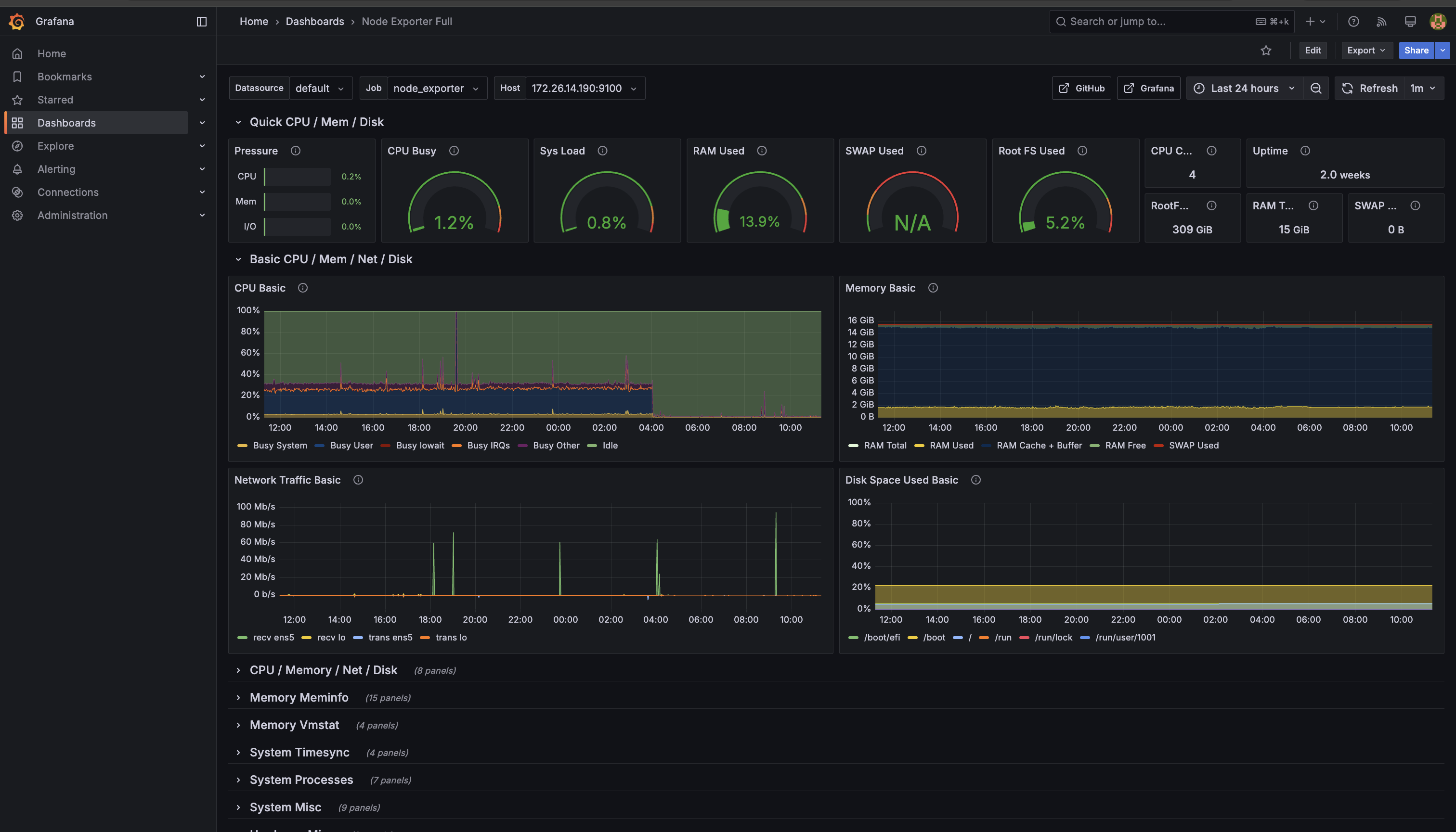The width and height of the screenshot is (1456, 832).
Task: Toggle Busy User series in CPU legend
Action: (351, 446)
